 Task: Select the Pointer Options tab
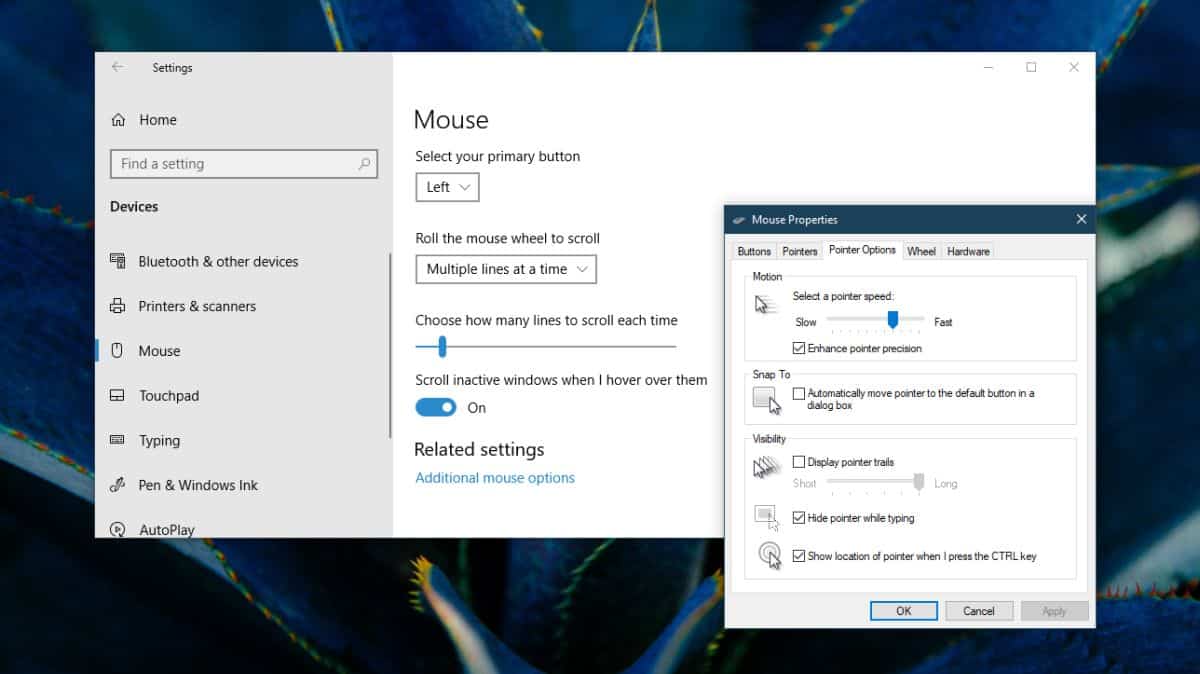tap(862, 250)
